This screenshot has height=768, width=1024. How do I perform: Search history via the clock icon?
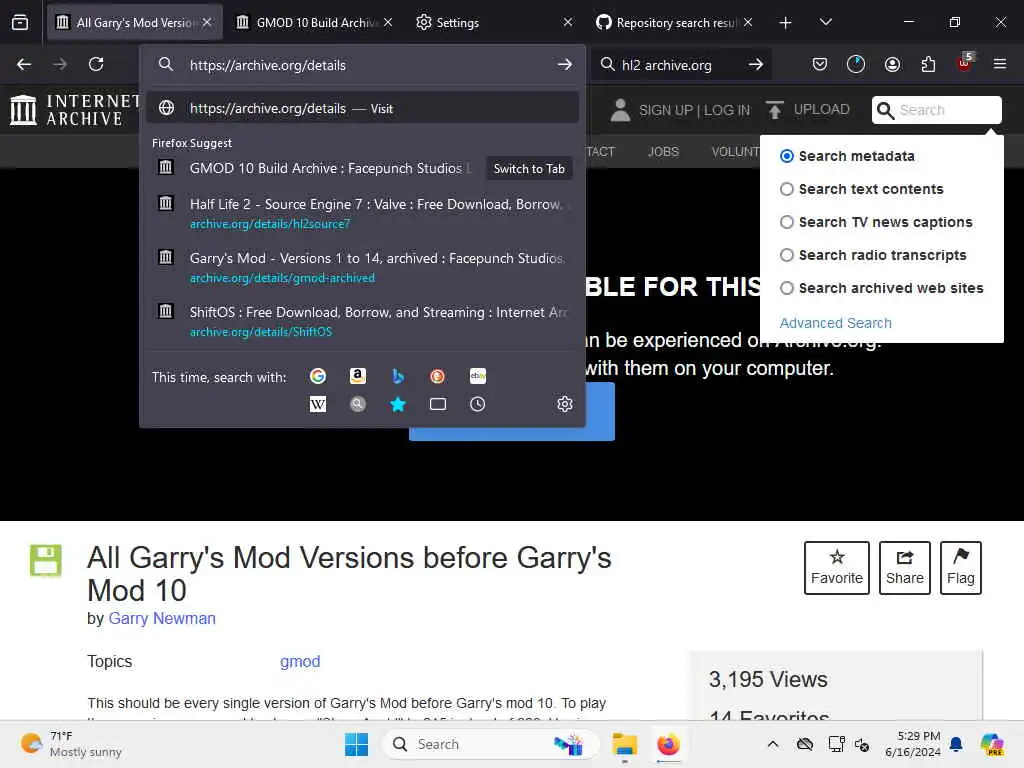(477, 404)
